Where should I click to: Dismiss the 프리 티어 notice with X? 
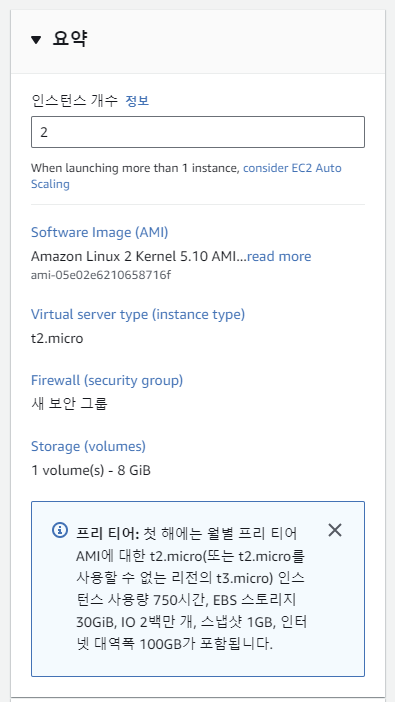pyautogui.click(x=335, y=531)
